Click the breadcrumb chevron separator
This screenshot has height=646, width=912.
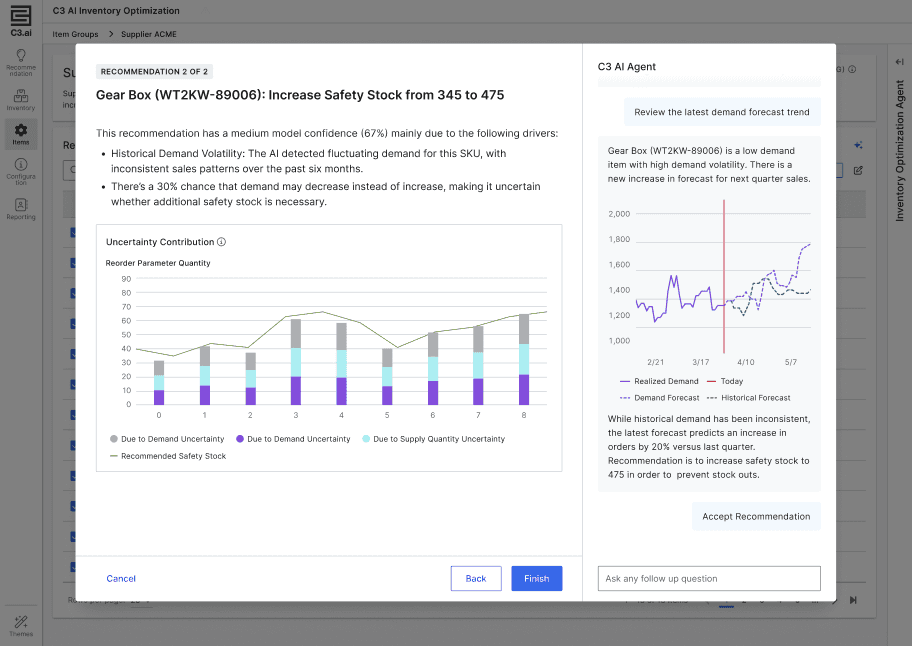coord(110,34)
